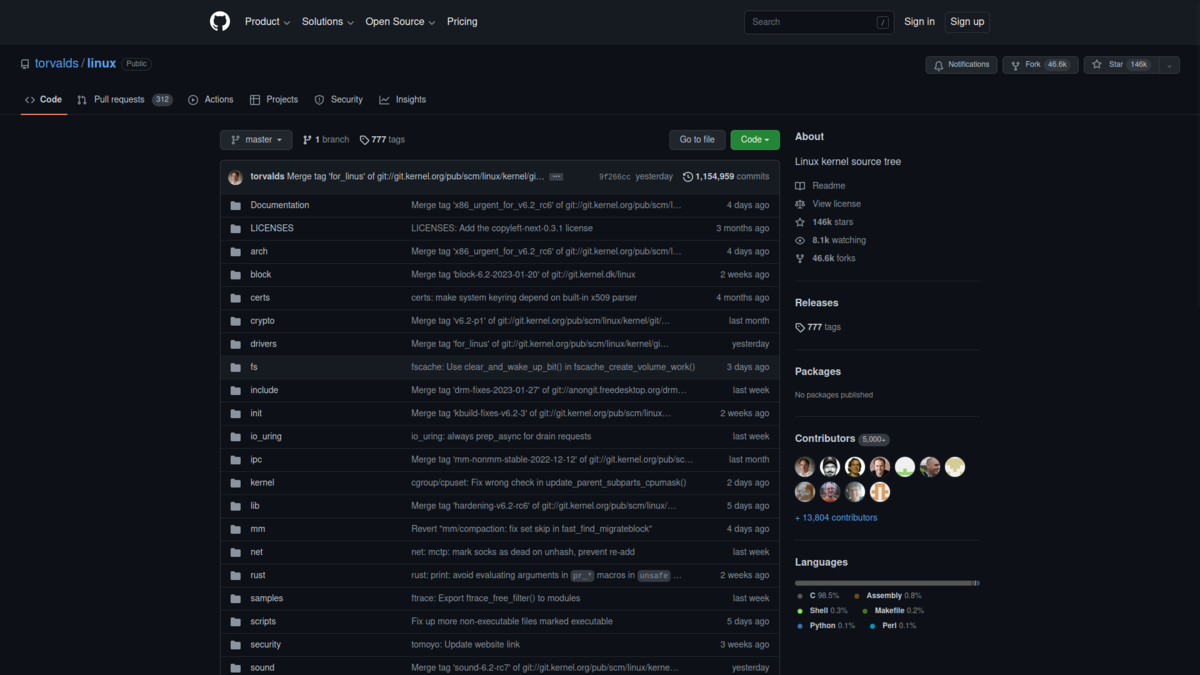This screenshot has height=675, width=1200.
Task: View commit history via the clock icon
Action: click(687, 176)
